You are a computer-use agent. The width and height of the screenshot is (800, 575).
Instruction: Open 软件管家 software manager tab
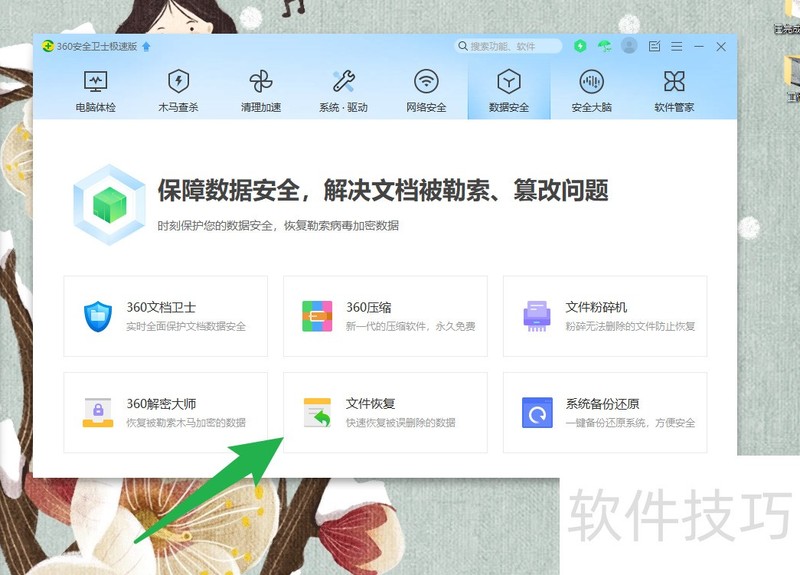[x=674, y=91]
